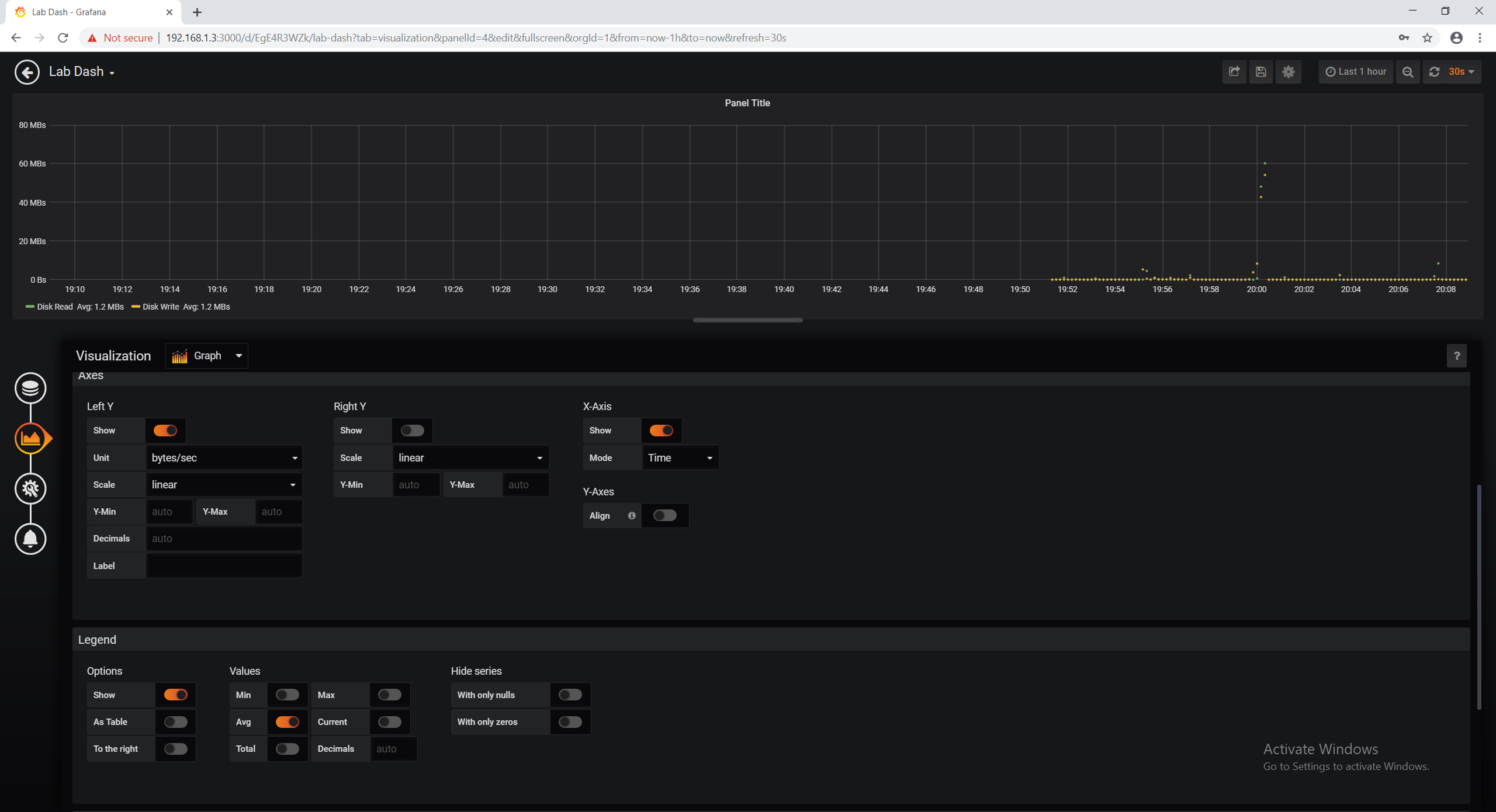Click the back arrow beside Lab Dash
Image resolution: width=1496 pixels, height=812 pixels.
pyautogui.click(x=27, y=72)
